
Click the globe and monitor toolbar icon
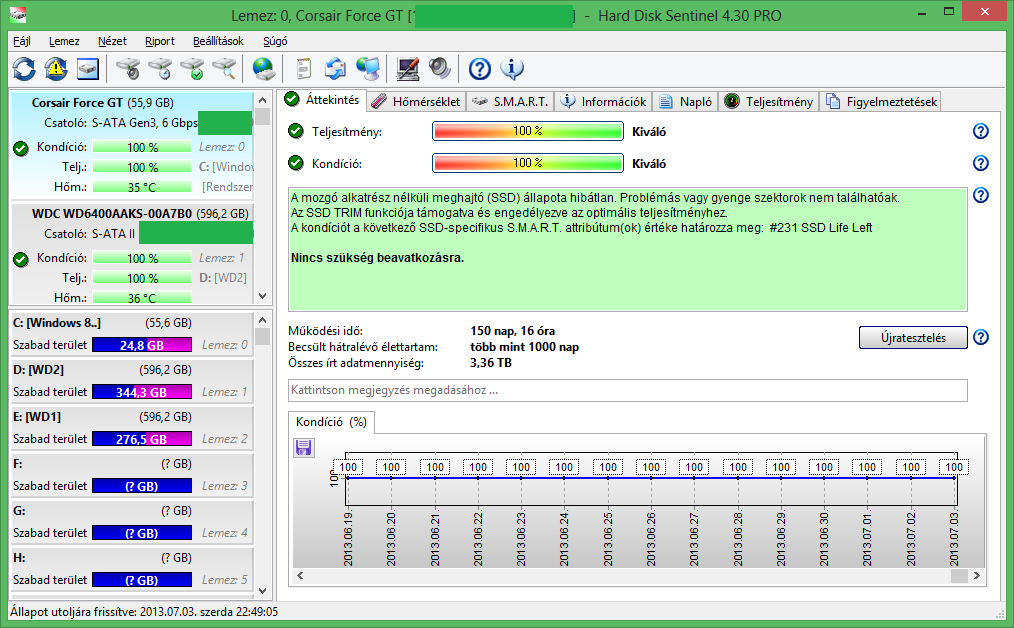click(368, 69)
